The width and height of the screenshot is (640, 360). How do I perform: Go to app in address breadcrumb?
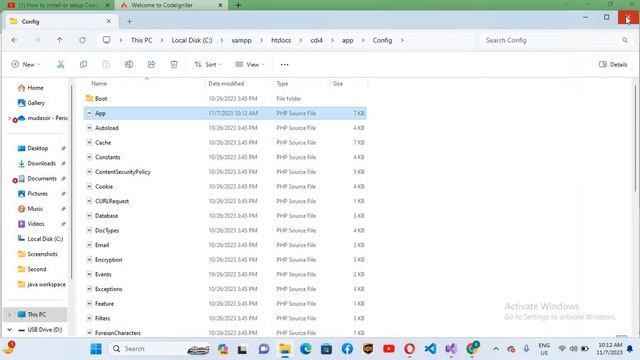tap(347, 40)
